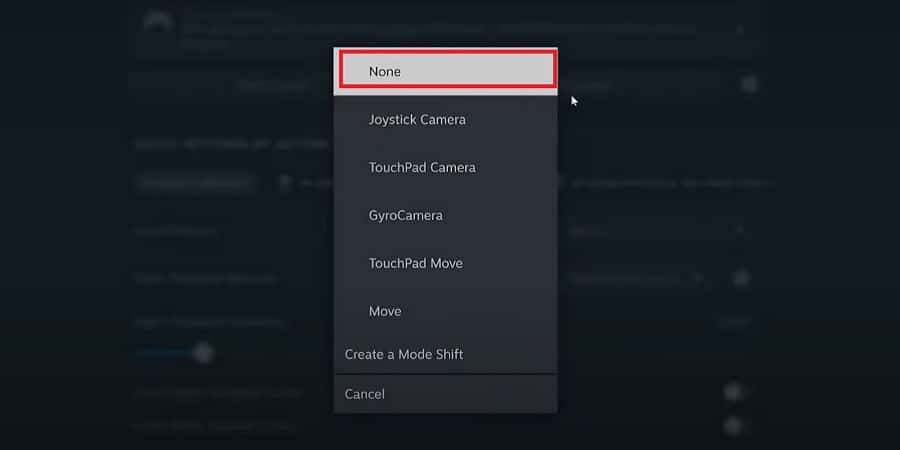Expand the first blurred settings row dropdown arrow

point(740,230)
